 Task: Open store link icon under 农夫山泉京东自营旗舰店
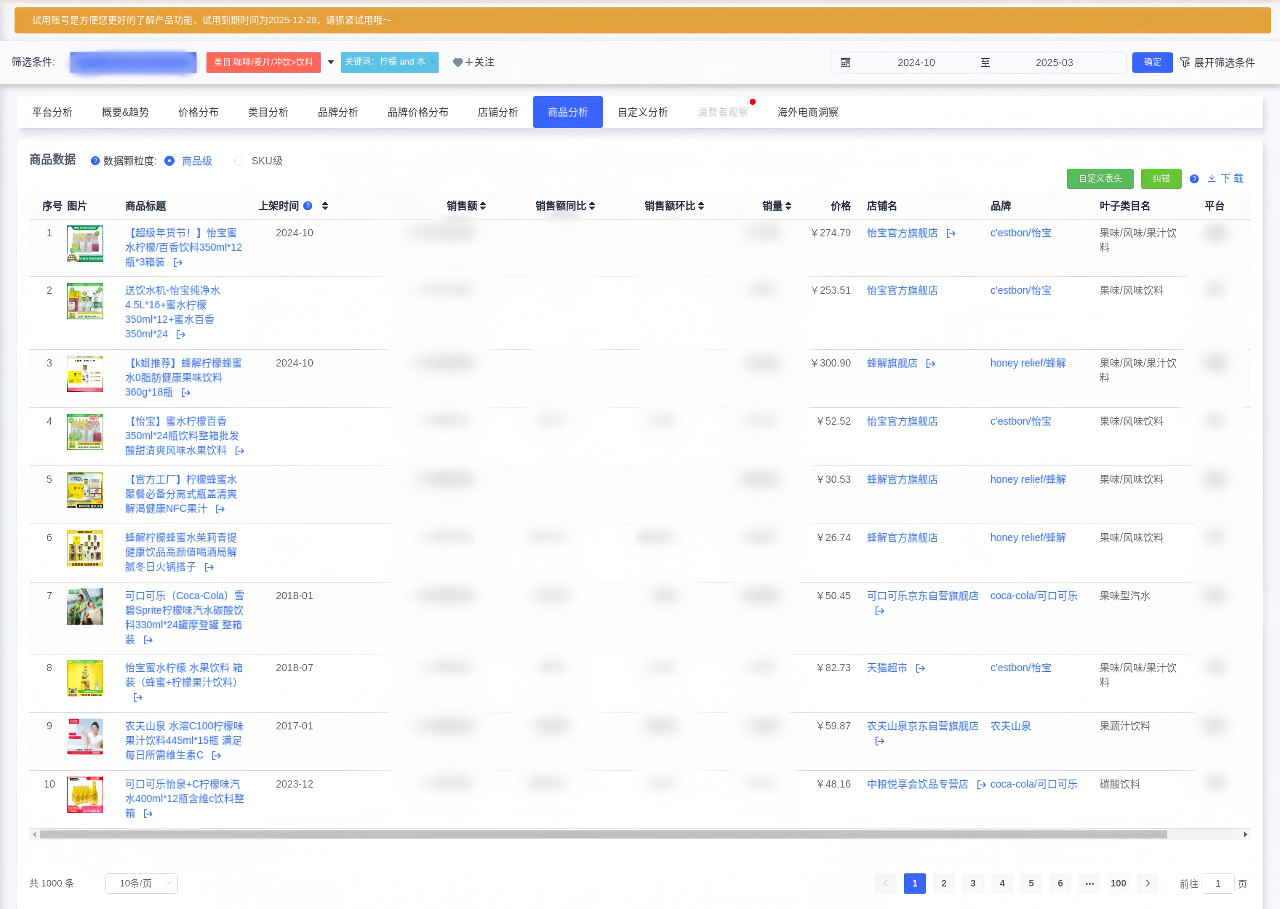click(880, 742)
